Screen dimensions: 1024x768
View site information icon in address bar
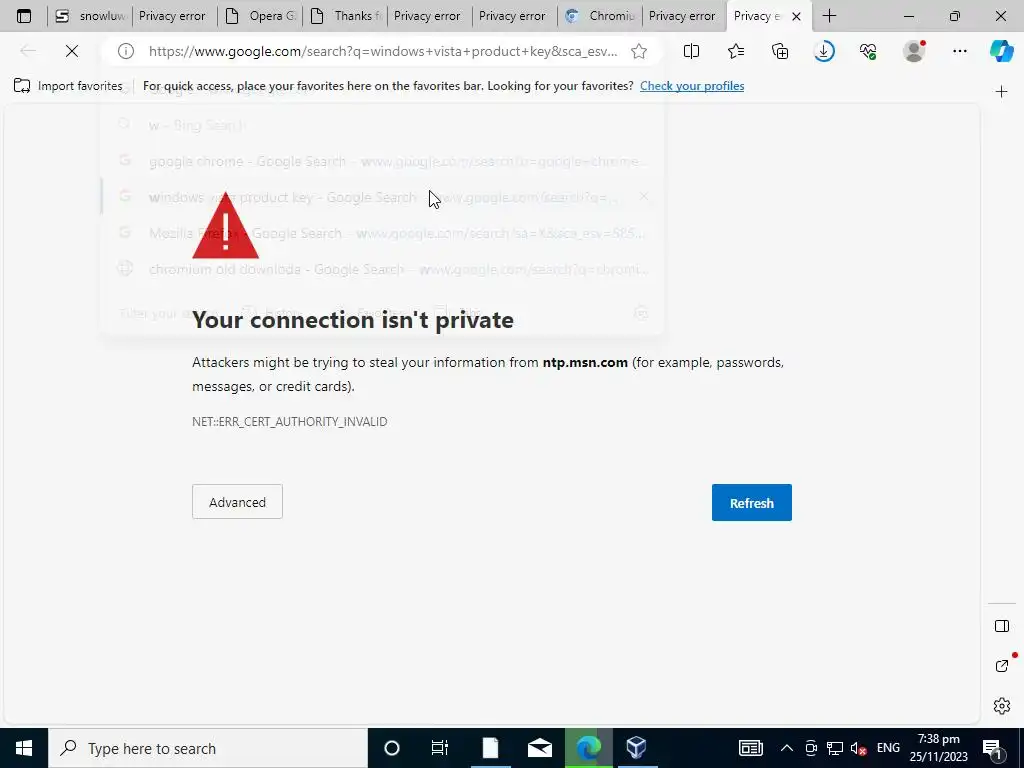(x=125, y=51)
